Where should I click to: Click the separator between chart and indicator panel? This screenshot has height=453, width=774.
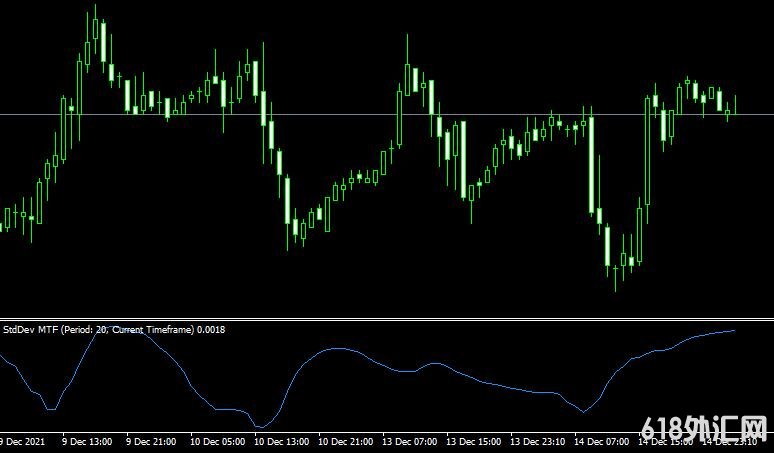(x=387, y=319)
